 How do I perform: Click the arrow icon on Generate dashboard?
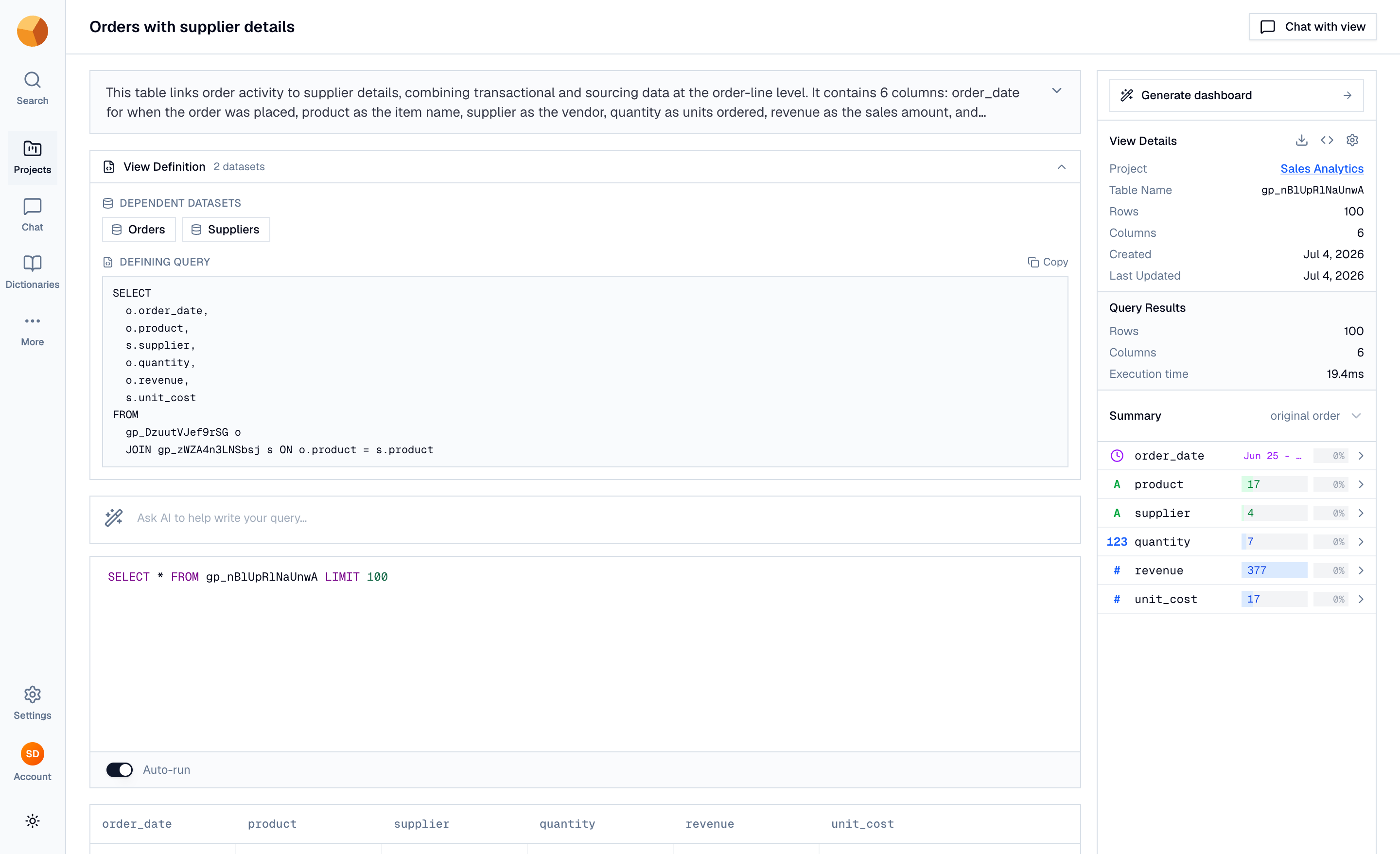tap(1347, 95)
